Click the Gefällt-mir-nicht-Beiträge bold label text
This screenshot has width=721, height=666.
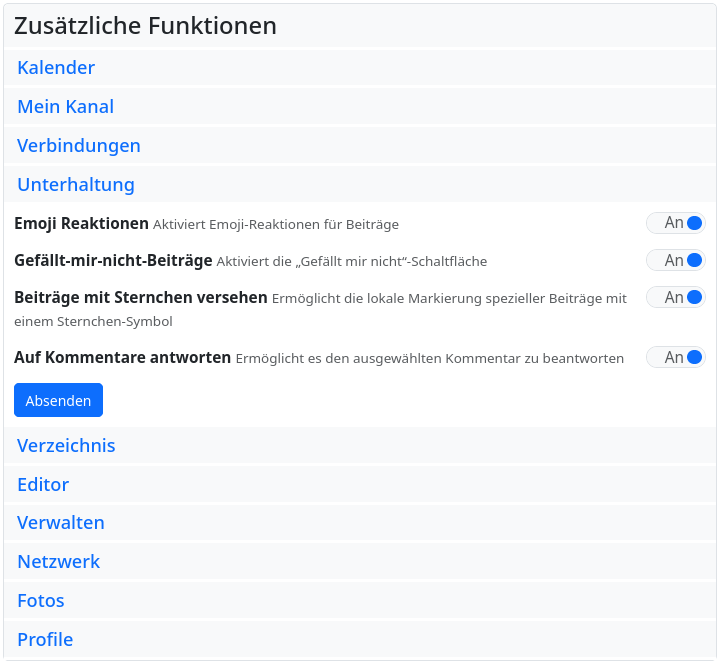click(x=113, y=261)
